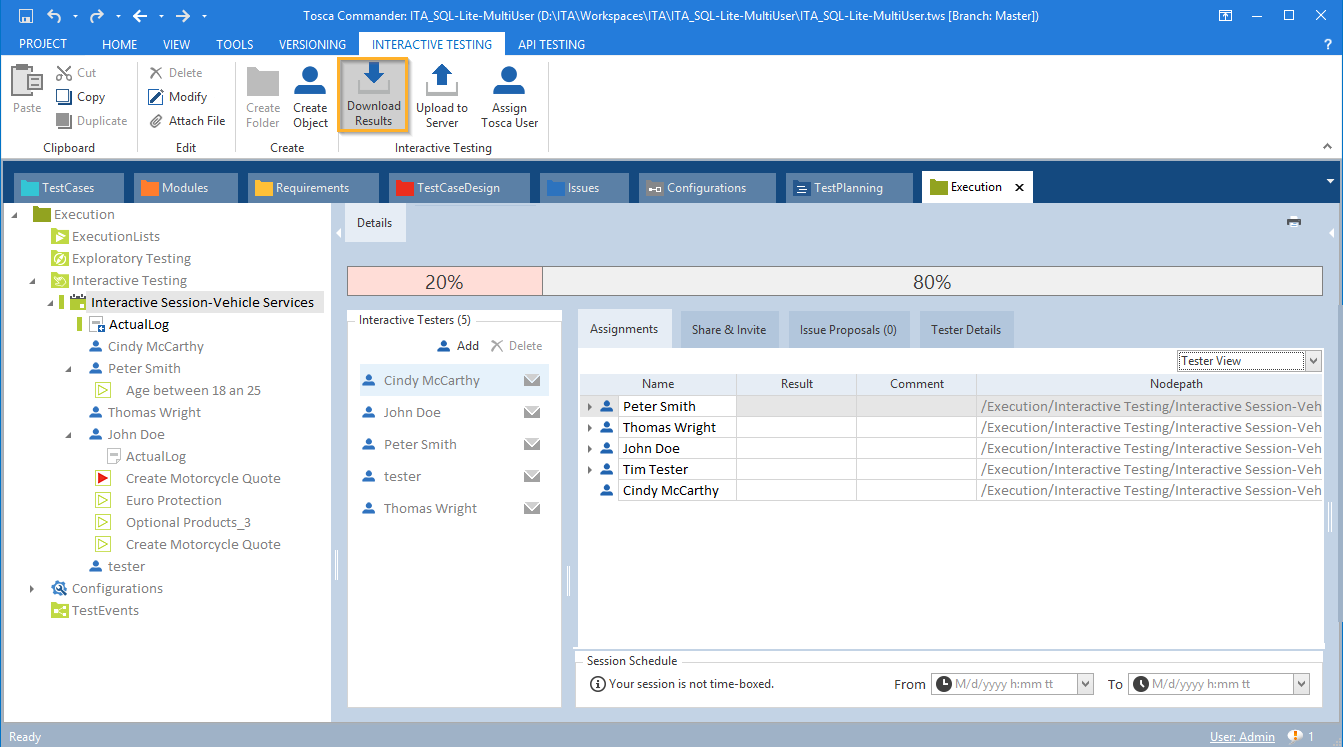Click the User: Admin link

(x=1242, y=737)
